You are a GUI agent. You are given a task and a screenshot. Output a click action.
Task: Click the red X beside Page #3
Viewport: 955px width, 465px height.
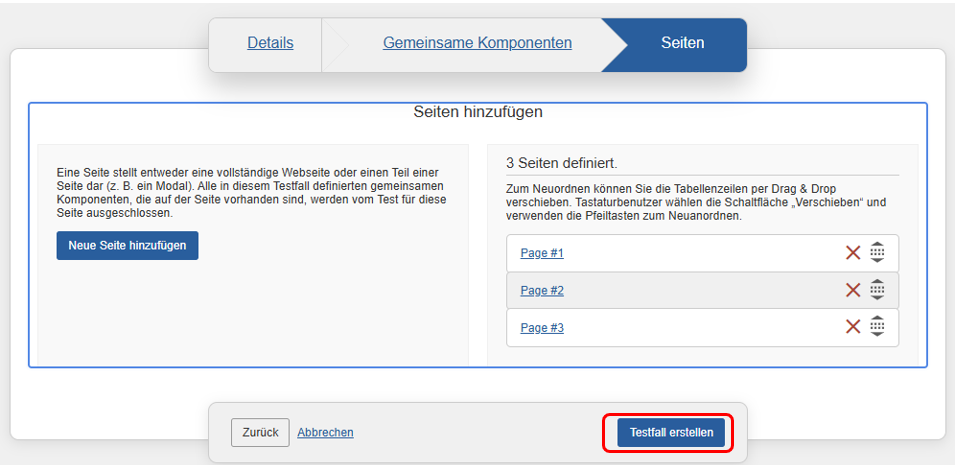[x=853, y=327]
